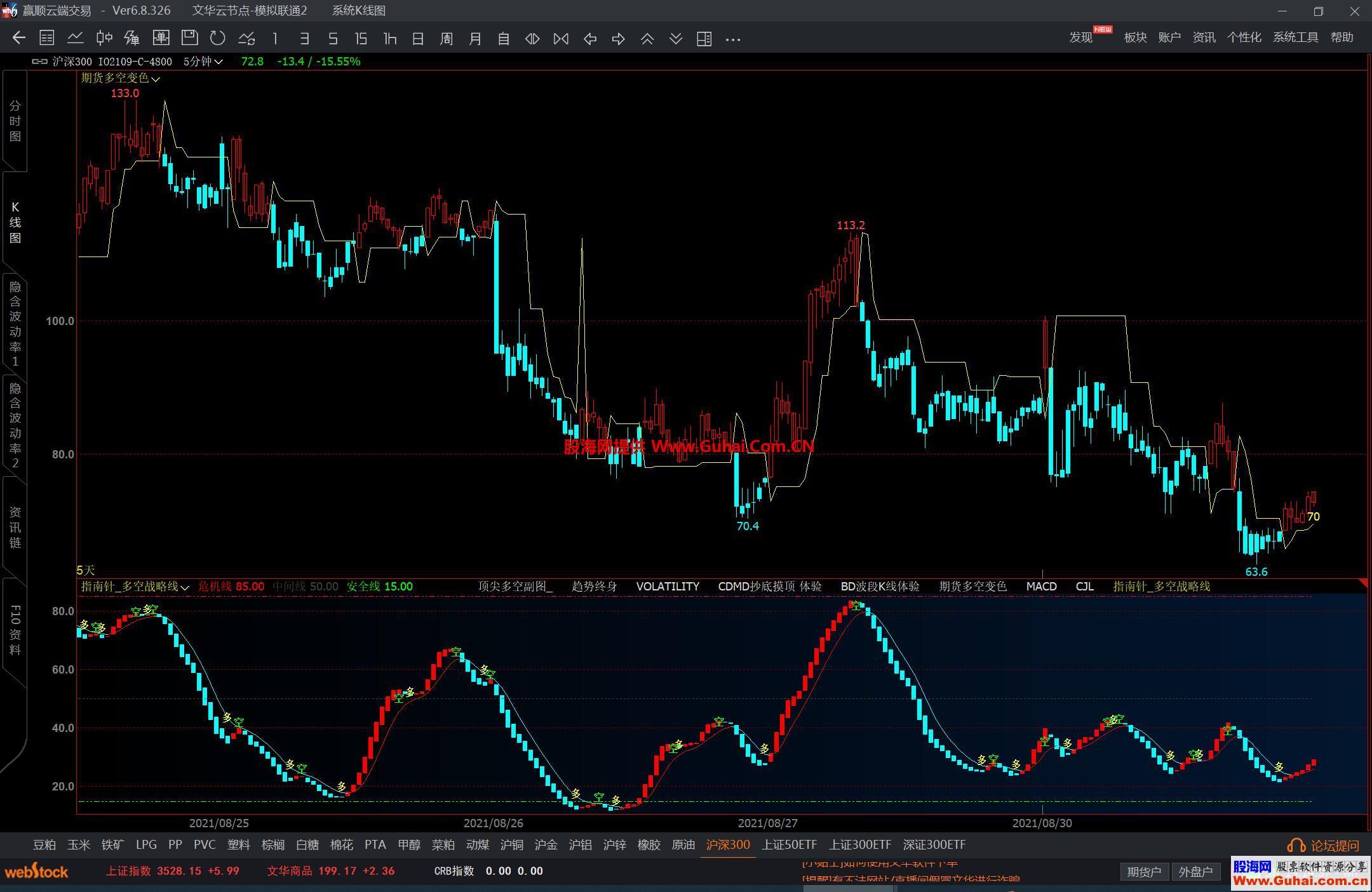The image size is (1372, 892).
Task: Click the 期货户 button
Action: point(1144,872)
